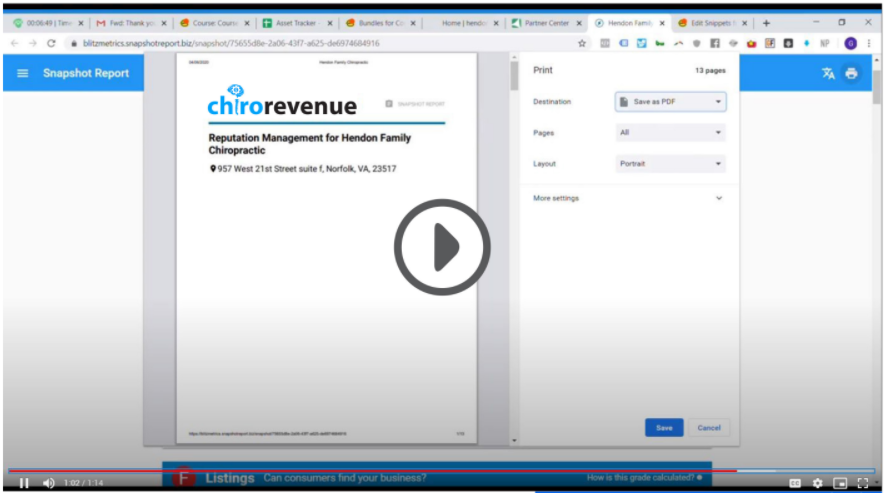Open video settings gear icon
Screen dimensions: 886x493
click(817, 483)
